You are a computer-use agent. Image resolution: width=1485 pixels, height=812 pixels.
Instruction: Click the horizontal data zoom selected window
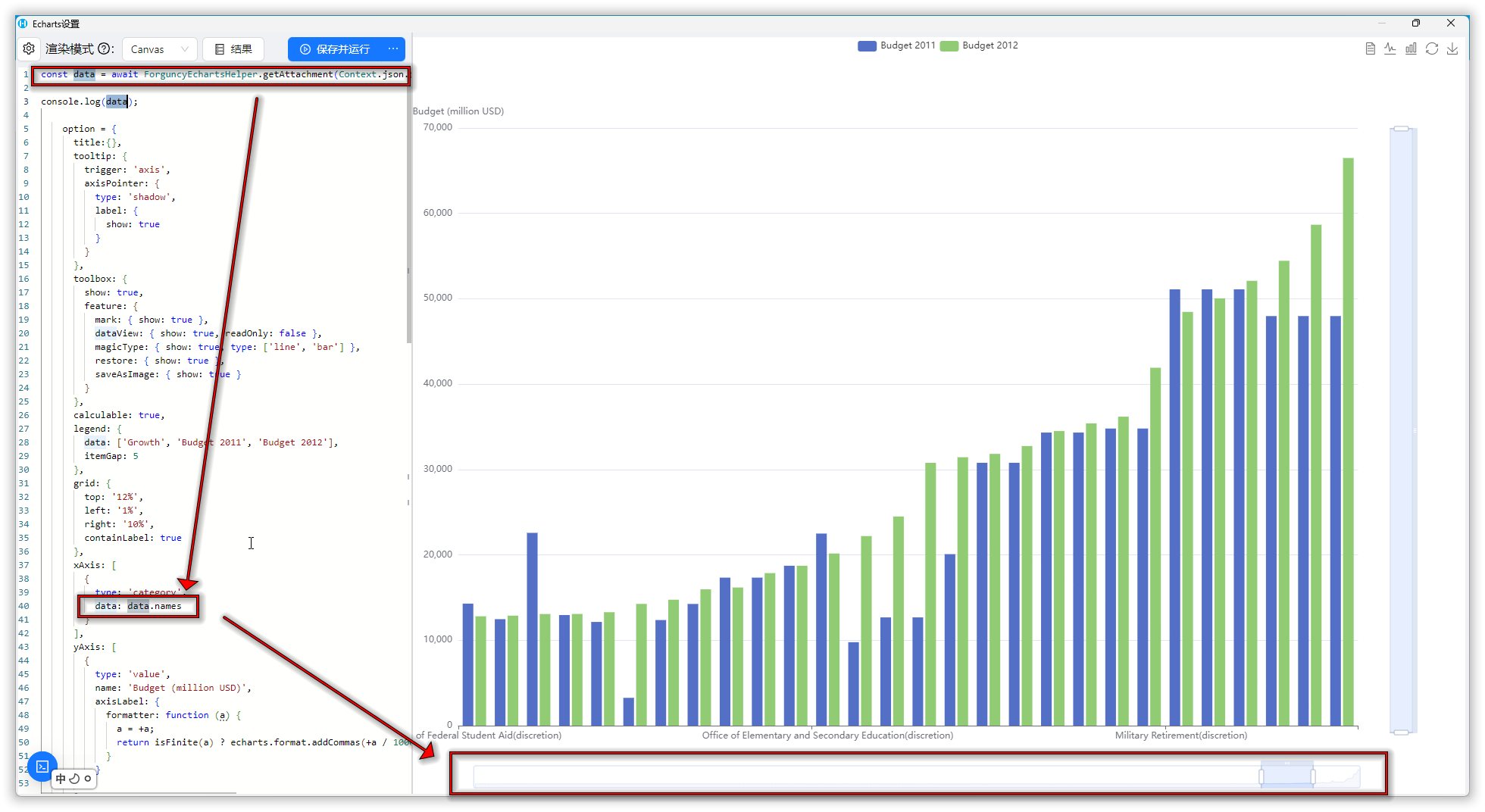pyautogui.click(x=1287, y=776)
